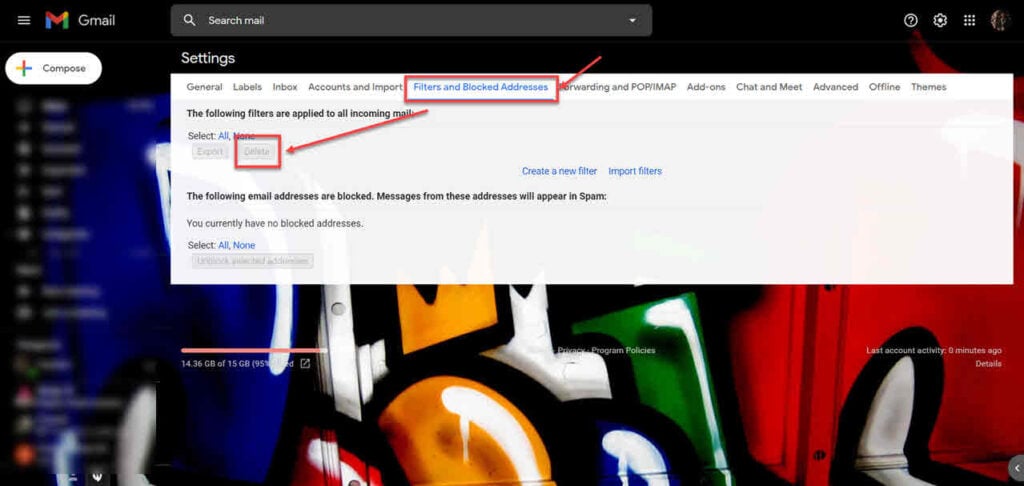Open the Privacy link

pyautogui.click(x=571, y=351)
